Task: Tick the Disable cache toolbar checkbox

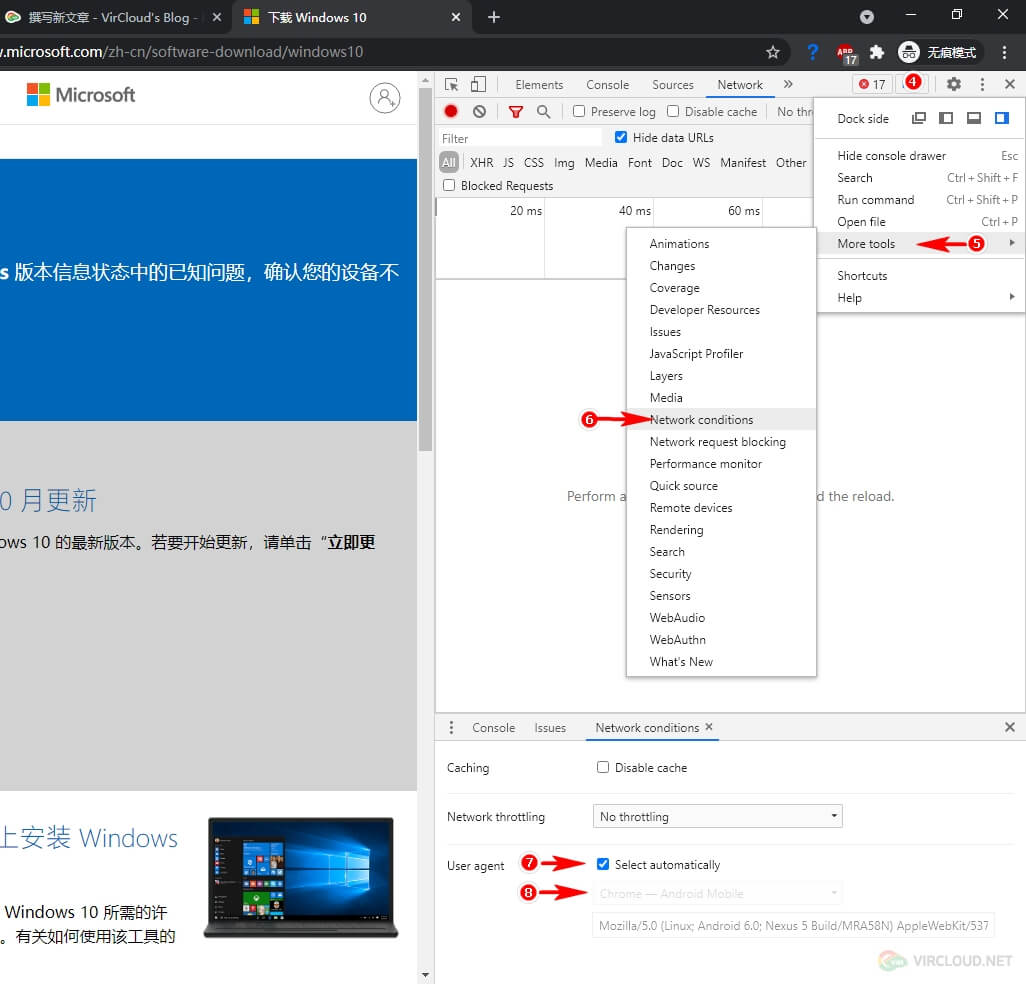Action: pos(673,111)
